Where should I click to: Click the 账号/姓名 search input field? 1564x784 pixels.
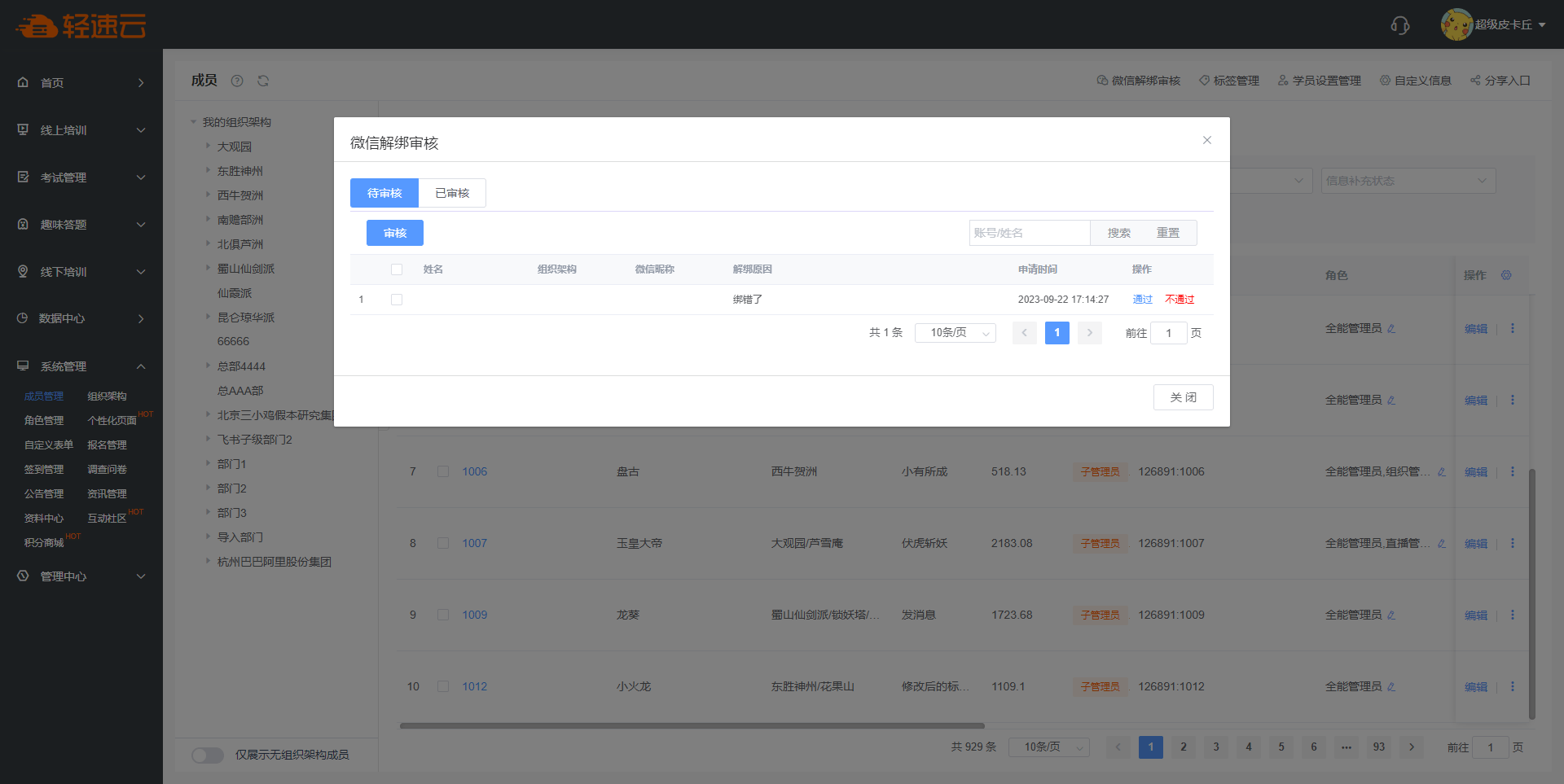coord(1030,233)
